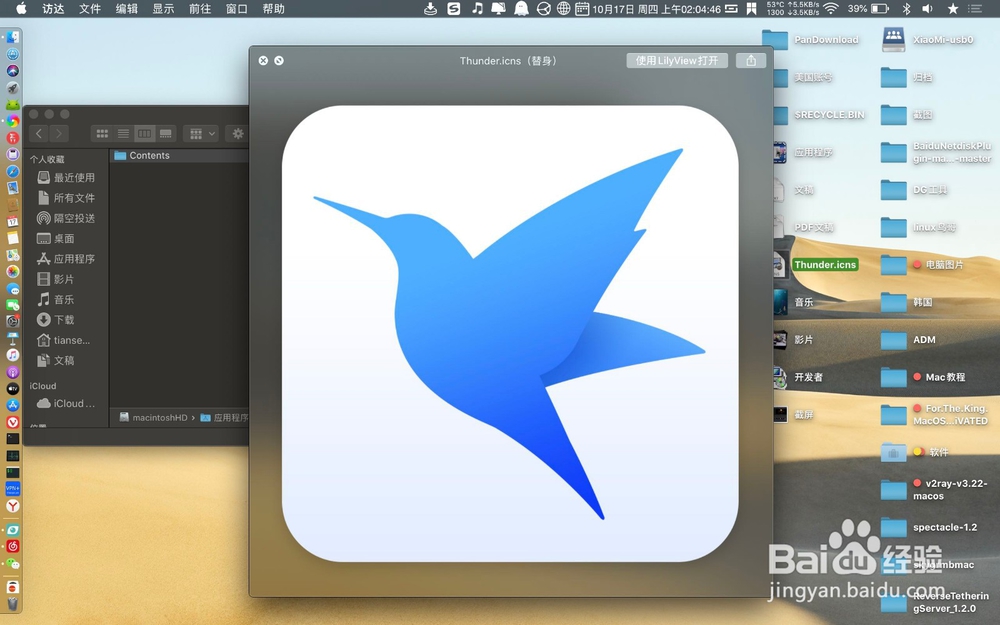Viewport: 1000px width, 625px height.
Task: Open 所有文件 in Finder sidebar
Action: tap(66, 198)
